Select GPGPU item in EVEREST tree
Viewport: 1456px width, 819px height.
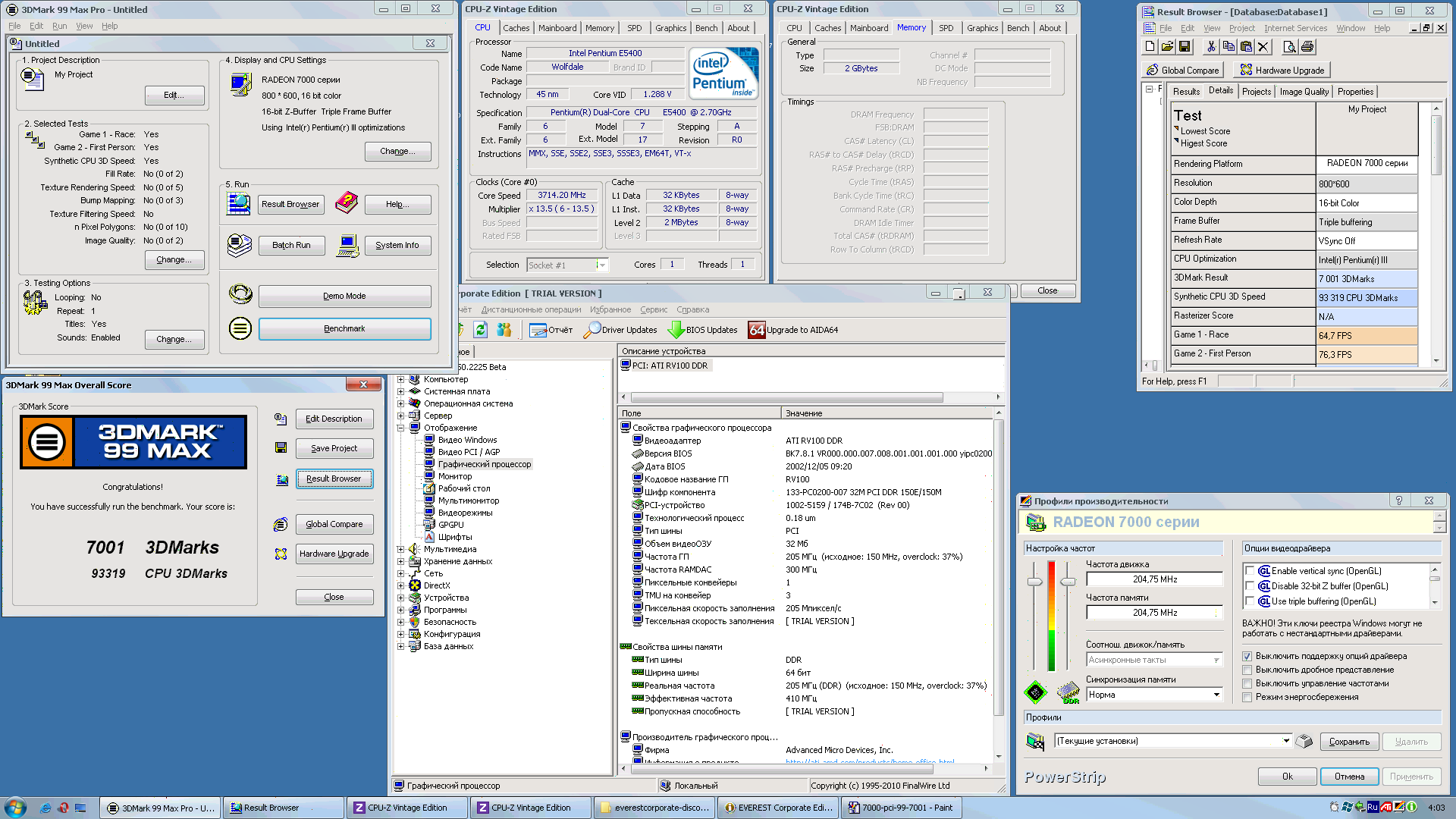[x=450, y=525]
